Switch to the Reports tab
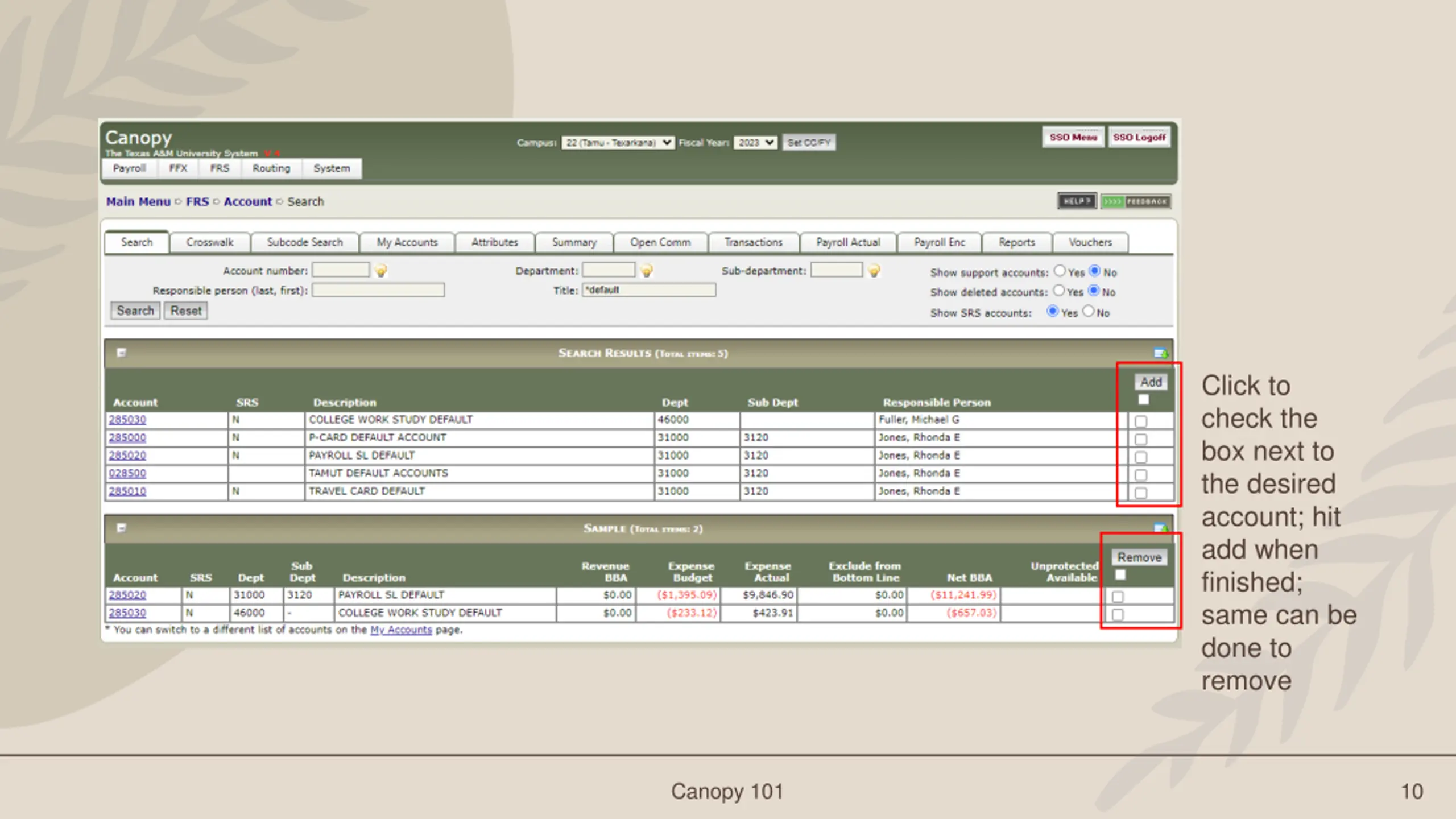The height and width of the screenshot is (819, 1456). pos(1017,242)
